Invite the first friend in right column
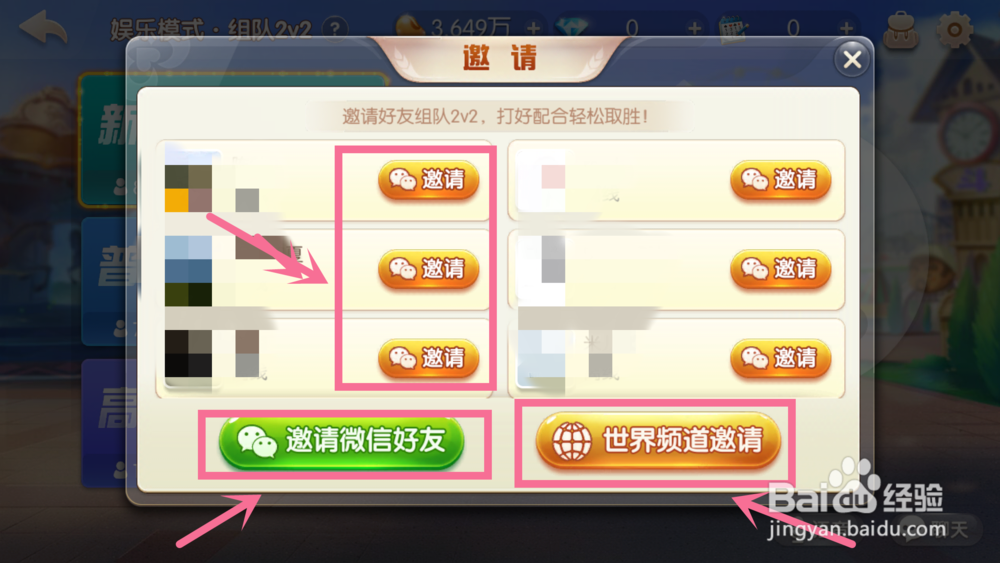This screenshot has height=563, width=1000. pyautogui.click(x=781, y=180)
